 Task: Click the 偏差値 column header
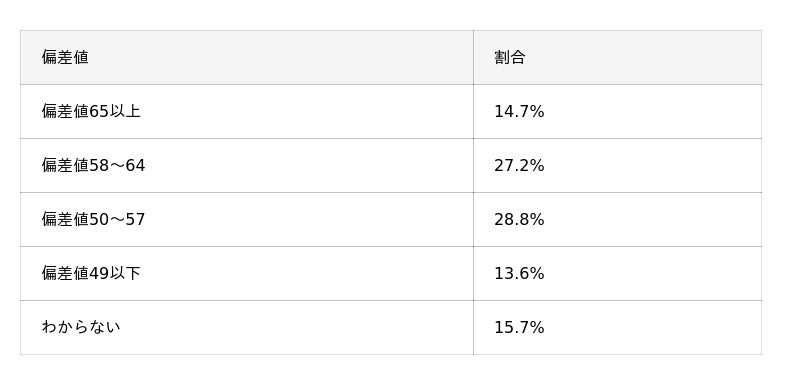tap(247, 58)
